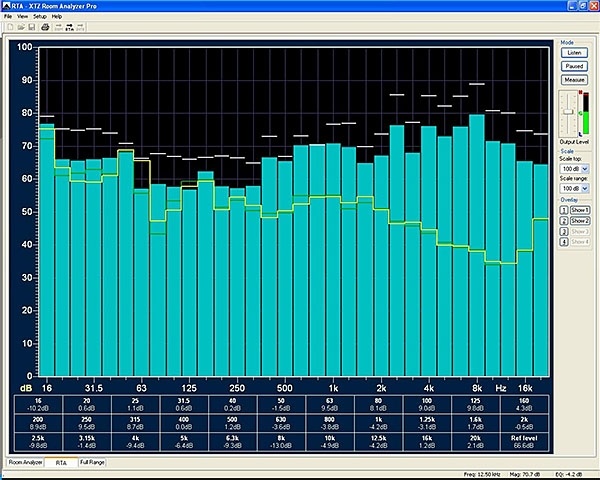Screen dimensions: 600x480
Task: Toggle overlay slot 2 button
Action: coord(562,220)
